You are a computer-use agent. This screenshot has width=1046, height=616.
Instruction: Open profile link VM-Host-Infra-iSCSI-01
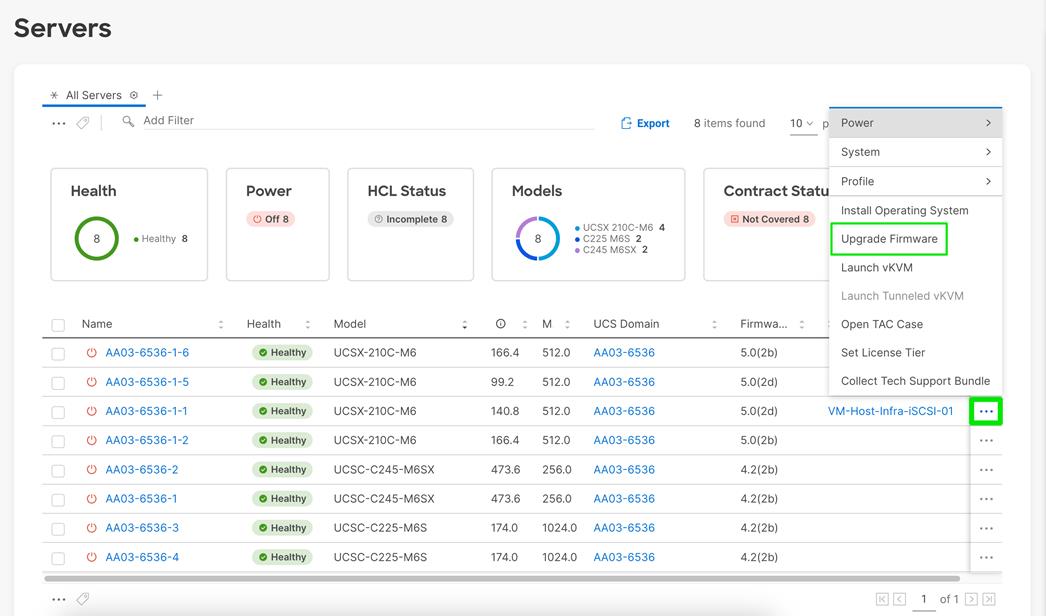coord(891,411)
